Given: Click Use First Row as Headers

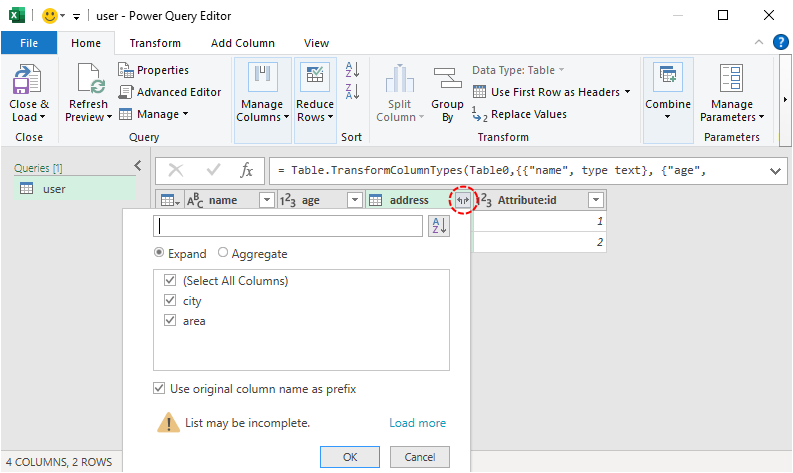Looking at the screenshot, I should click(552, 92).
